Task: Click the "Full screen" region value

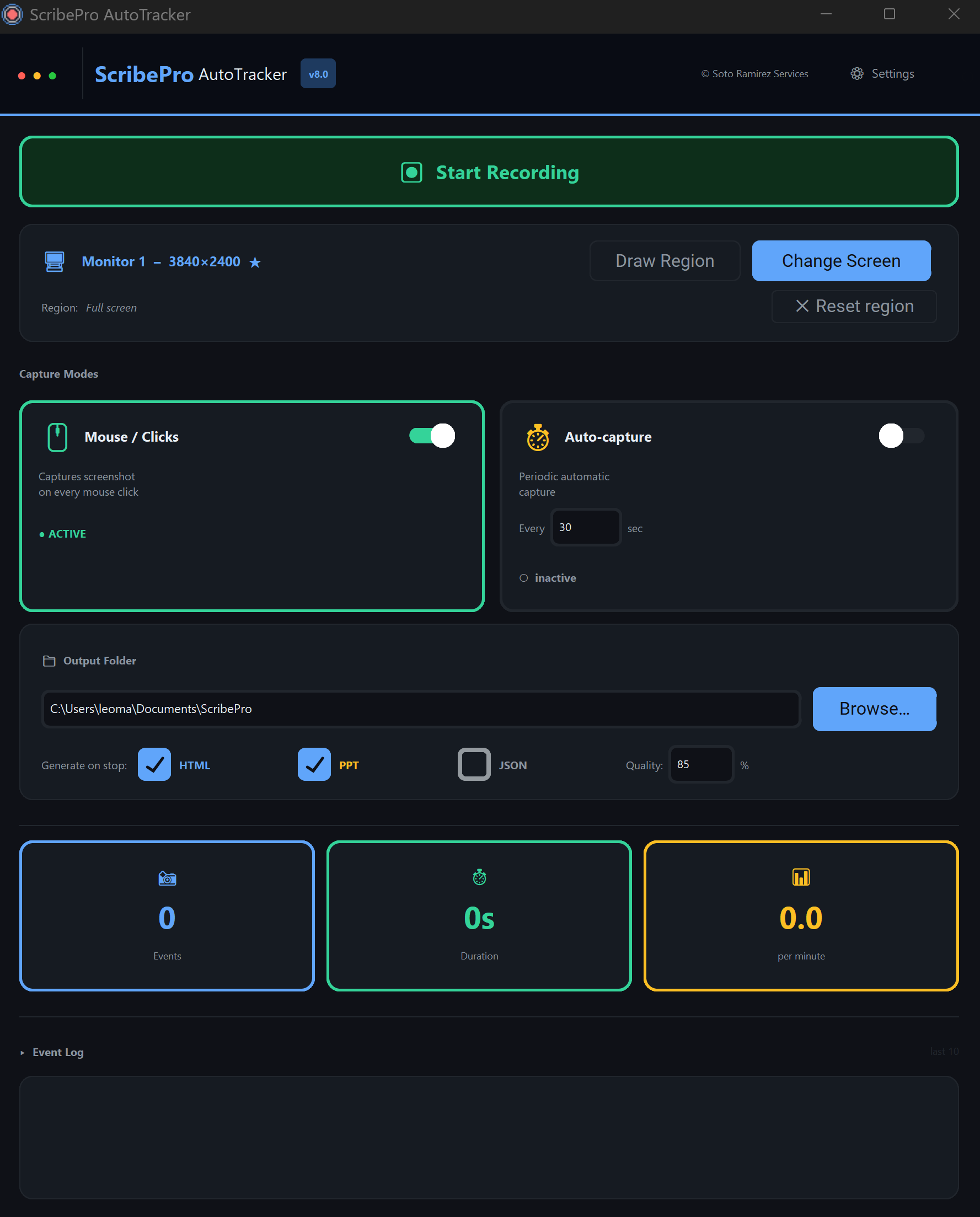Action: click(111, 308)
